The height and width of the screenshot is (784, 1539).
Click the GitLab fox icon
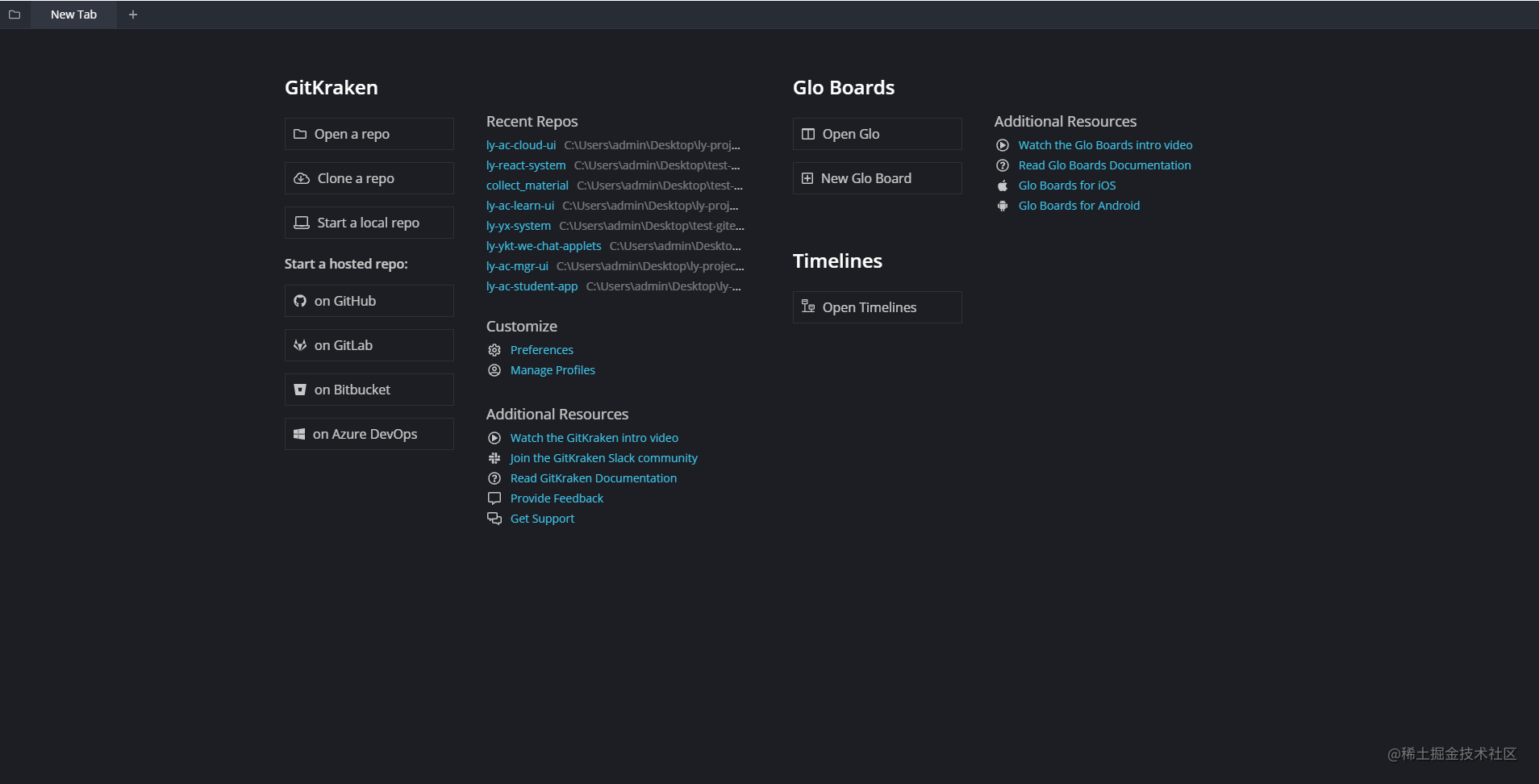click(x=300, y=345)
